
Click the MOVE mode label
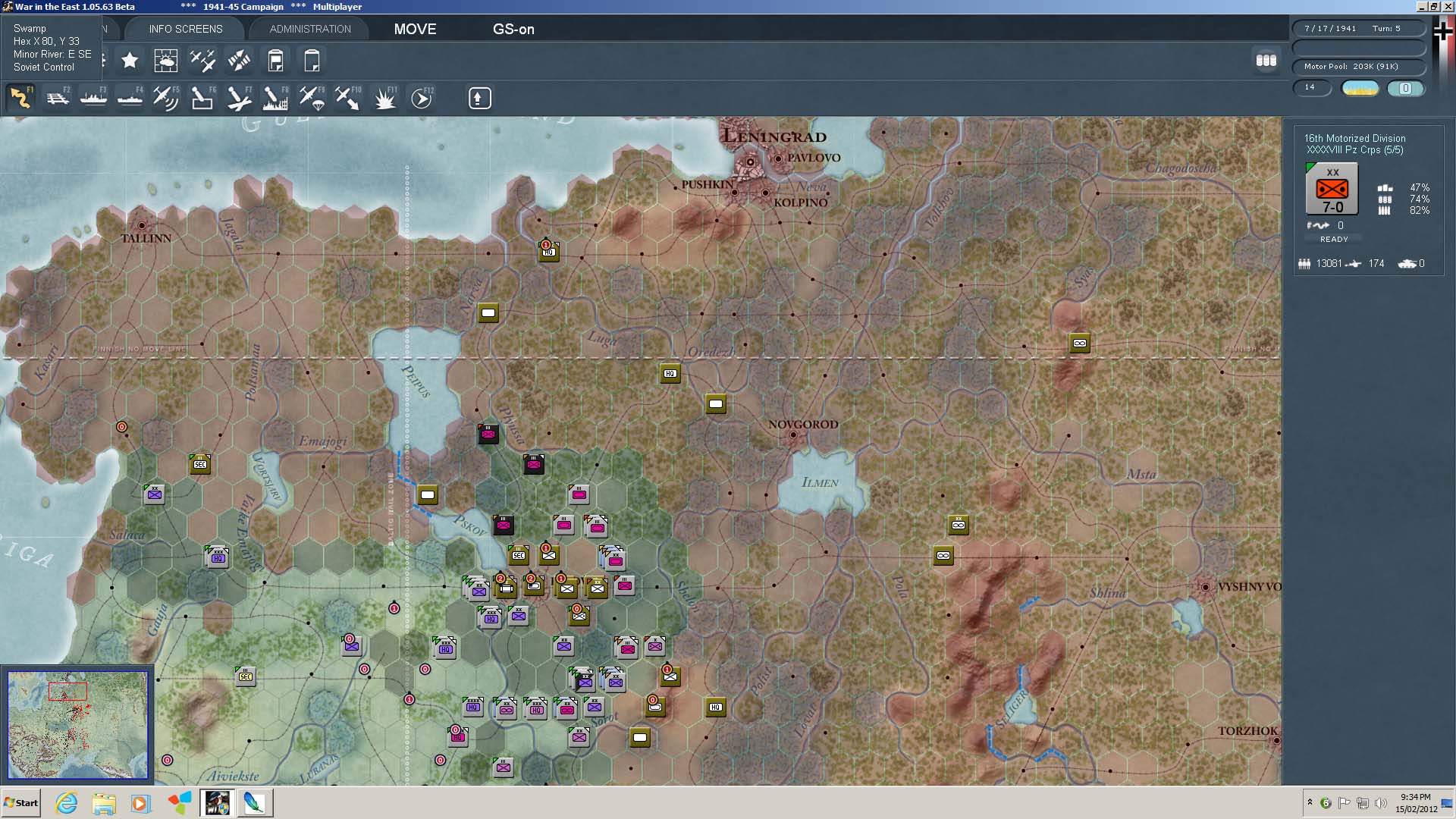(x=415, y=29)
